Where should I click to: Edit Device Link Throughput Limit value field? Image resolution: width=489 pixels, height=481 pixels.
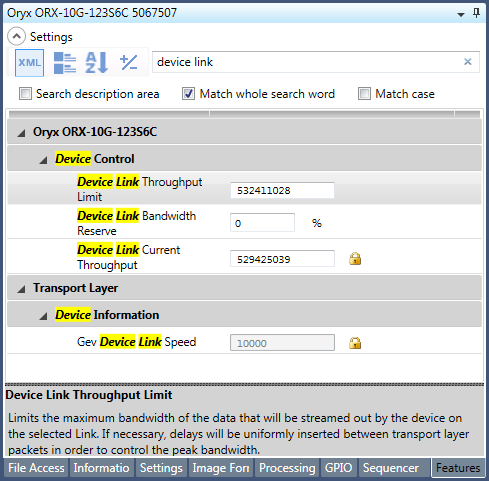[x=282, y=190]
